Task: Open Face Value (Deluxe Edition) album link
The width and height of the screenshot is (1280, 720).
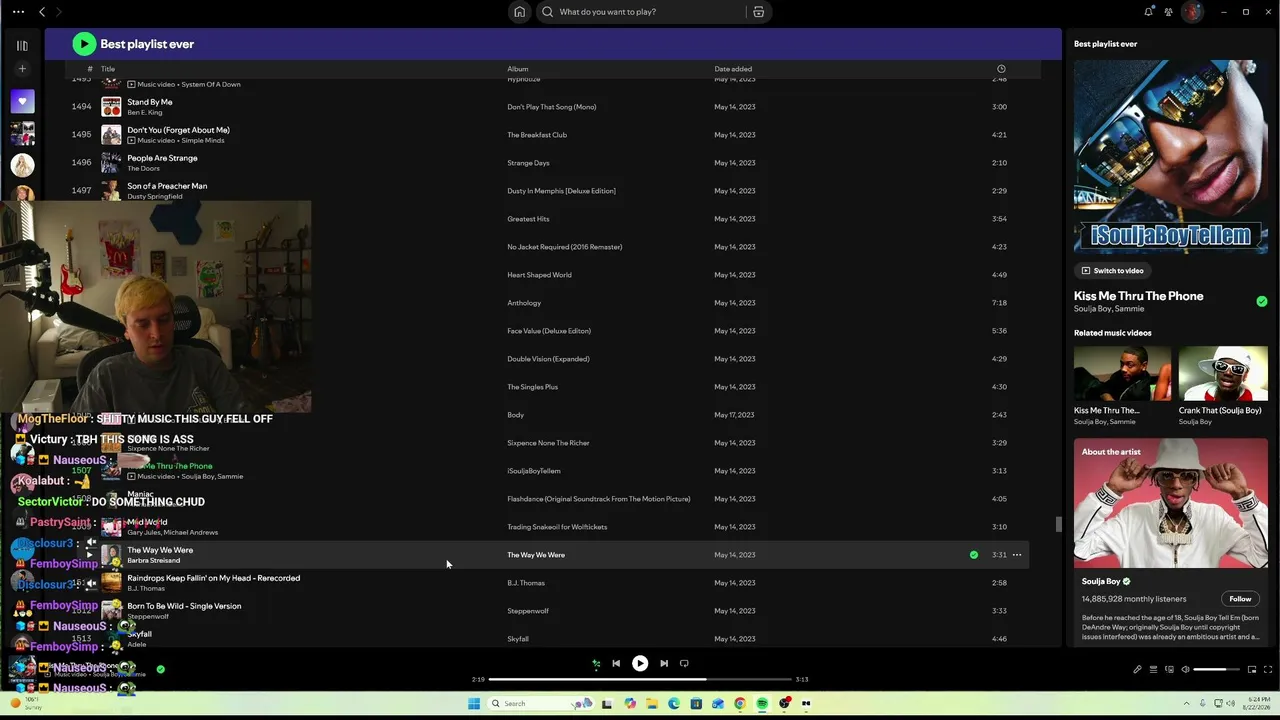Action: point(549,331)
